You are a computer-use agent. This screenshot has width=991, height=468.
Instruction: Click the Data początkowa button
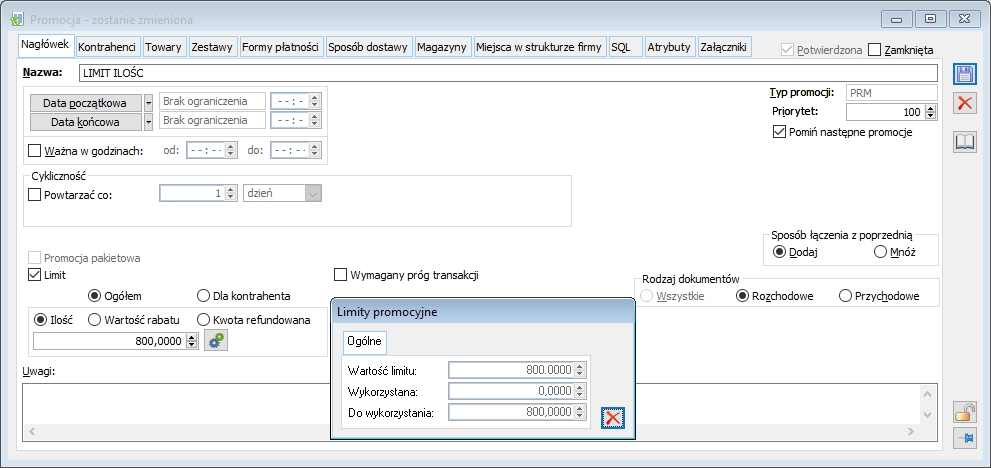(84, 102)
